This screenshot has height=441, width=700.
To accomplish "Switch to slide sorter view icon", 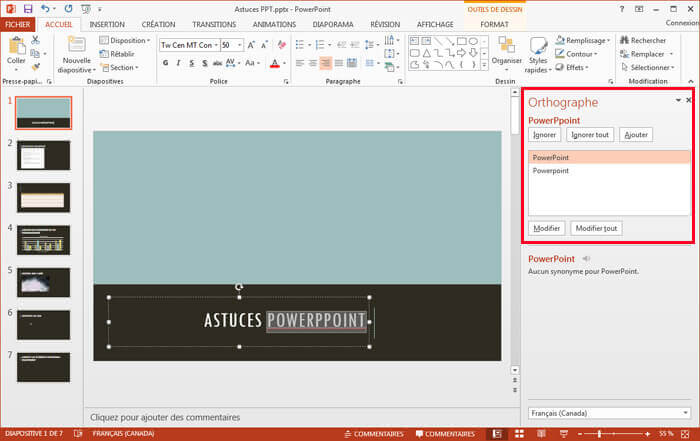I will click(519, 433).
